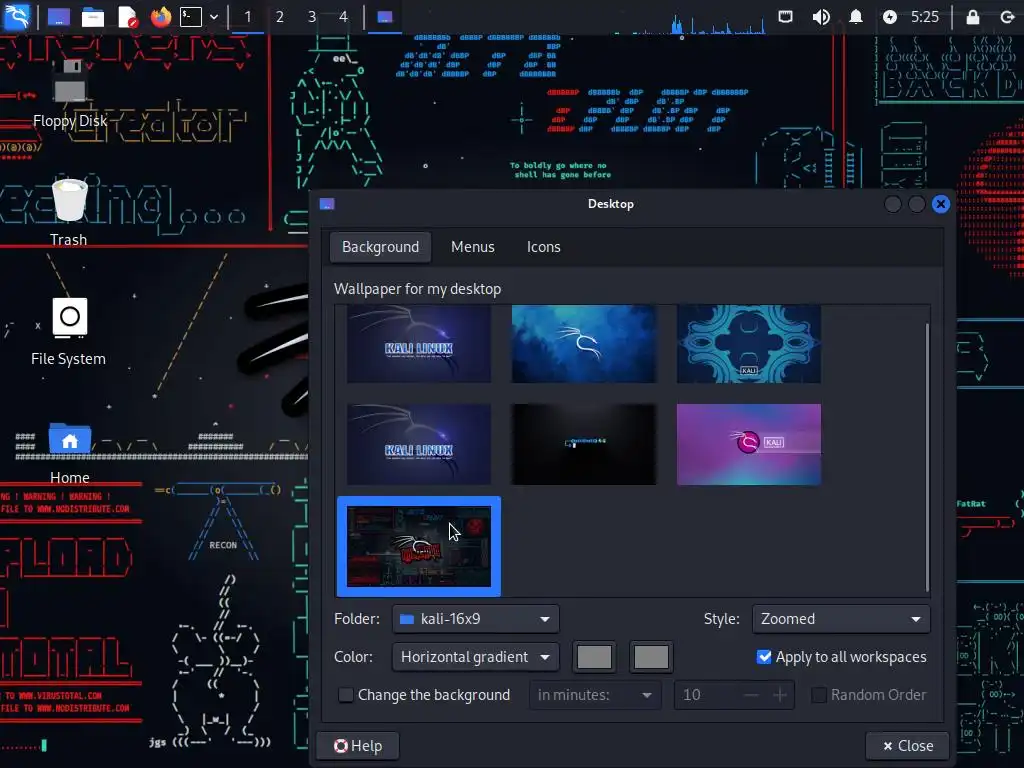Enable Change the background checkbox

[x=346, y=695]
